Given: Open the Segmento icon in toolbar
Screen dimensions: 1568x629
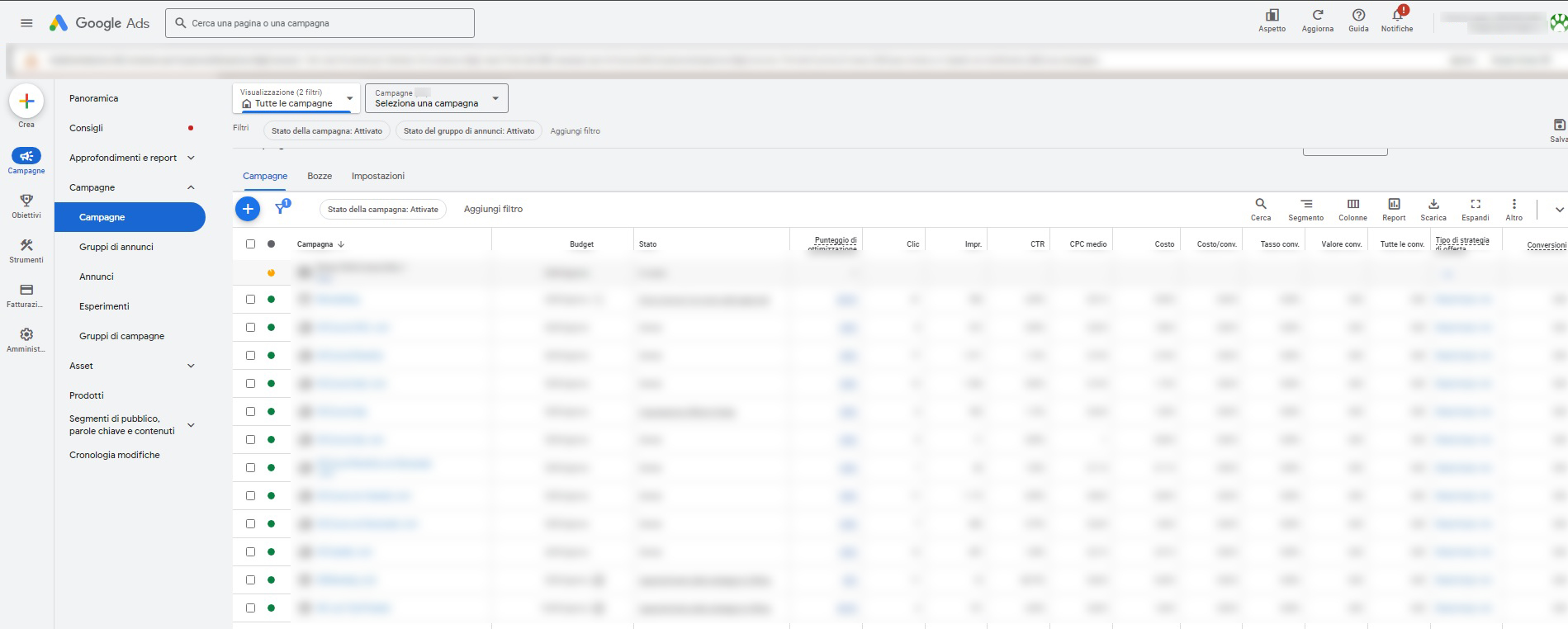Looking at the screenshot, I should click(1305, 204).
